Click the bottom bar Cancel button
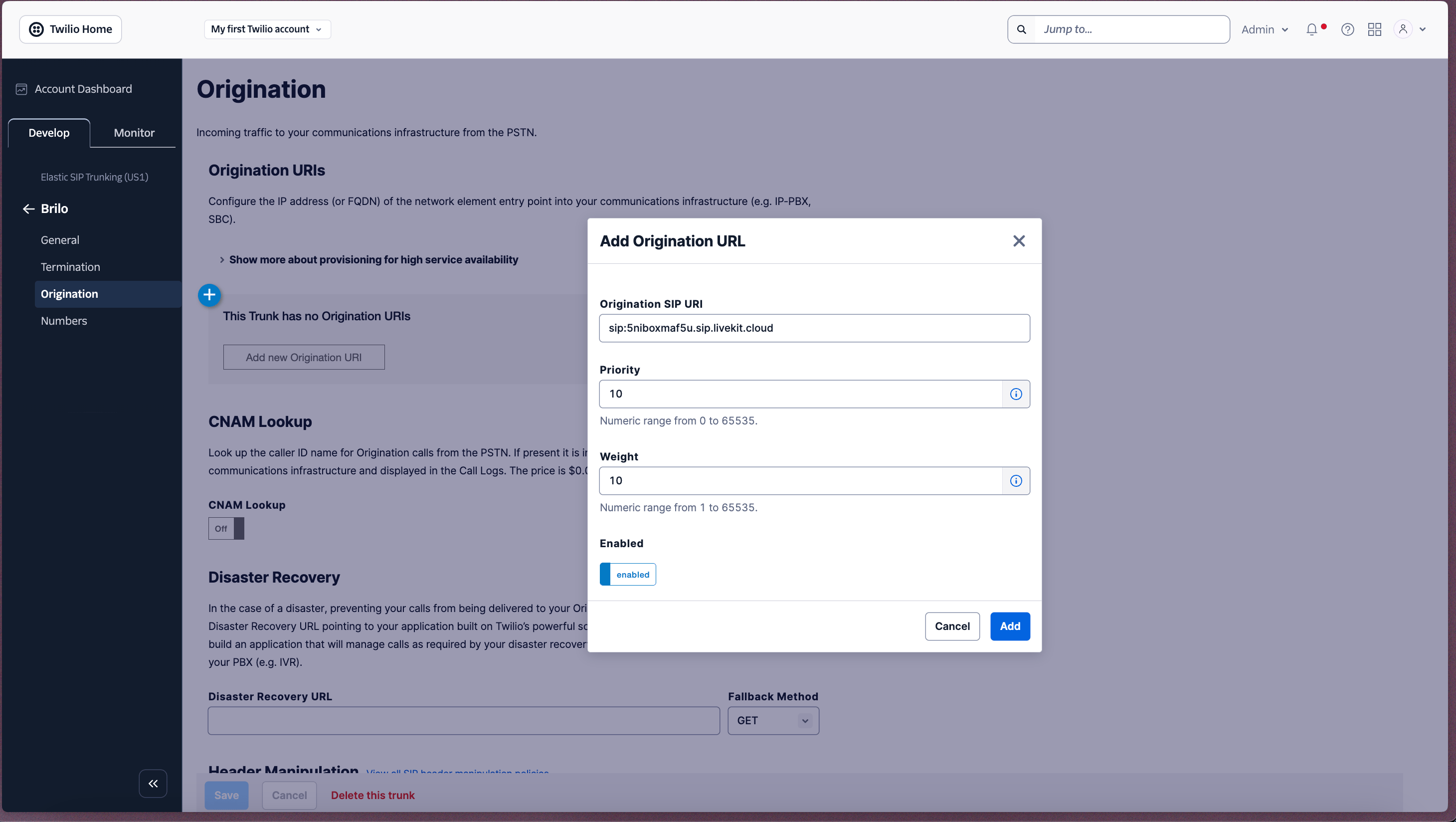The image size is (1456, 822). [x=289, y=795]
